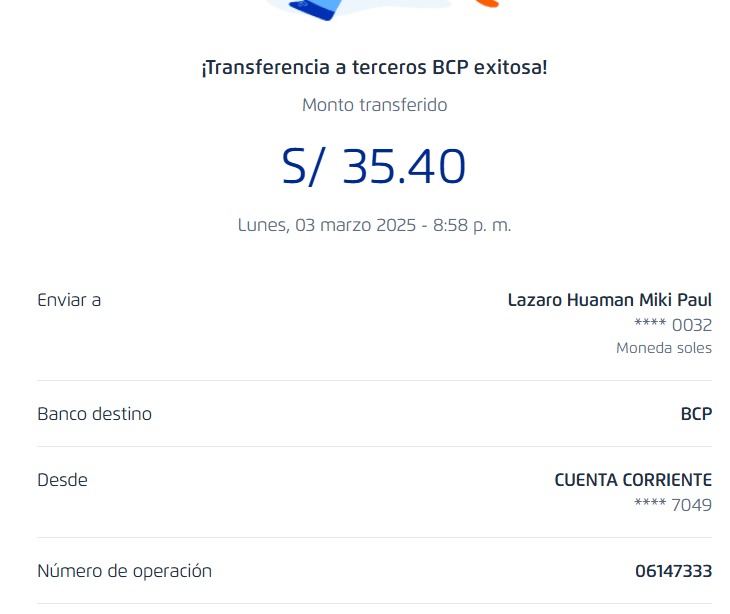730x614 pixels.
Task: Click the "Número de operación" label
Action: click(124, 571)
